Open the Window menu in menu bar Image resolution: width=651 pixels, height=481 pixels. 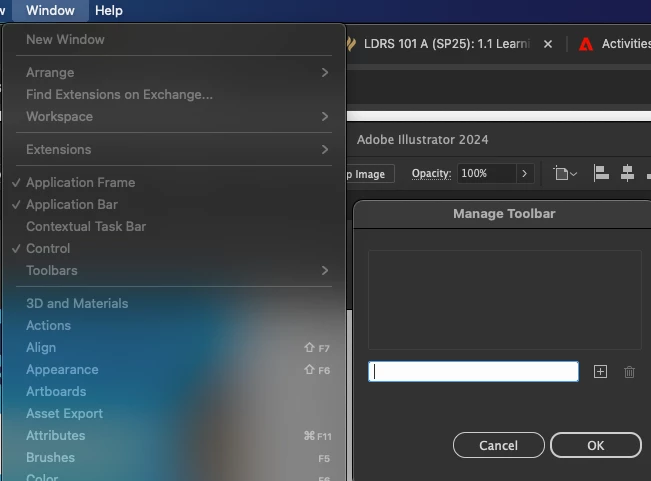point(50,10)
